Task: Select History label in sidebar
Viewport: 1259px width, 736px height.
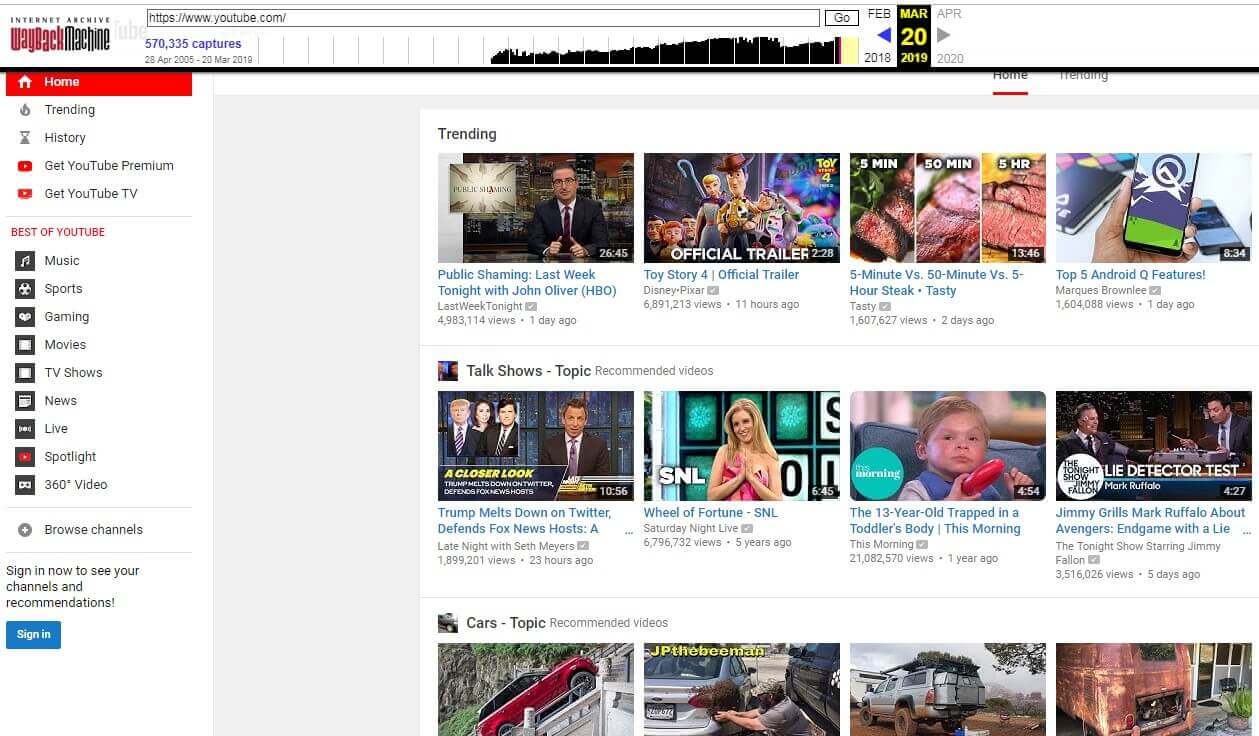Action: [x=65, y=138]
